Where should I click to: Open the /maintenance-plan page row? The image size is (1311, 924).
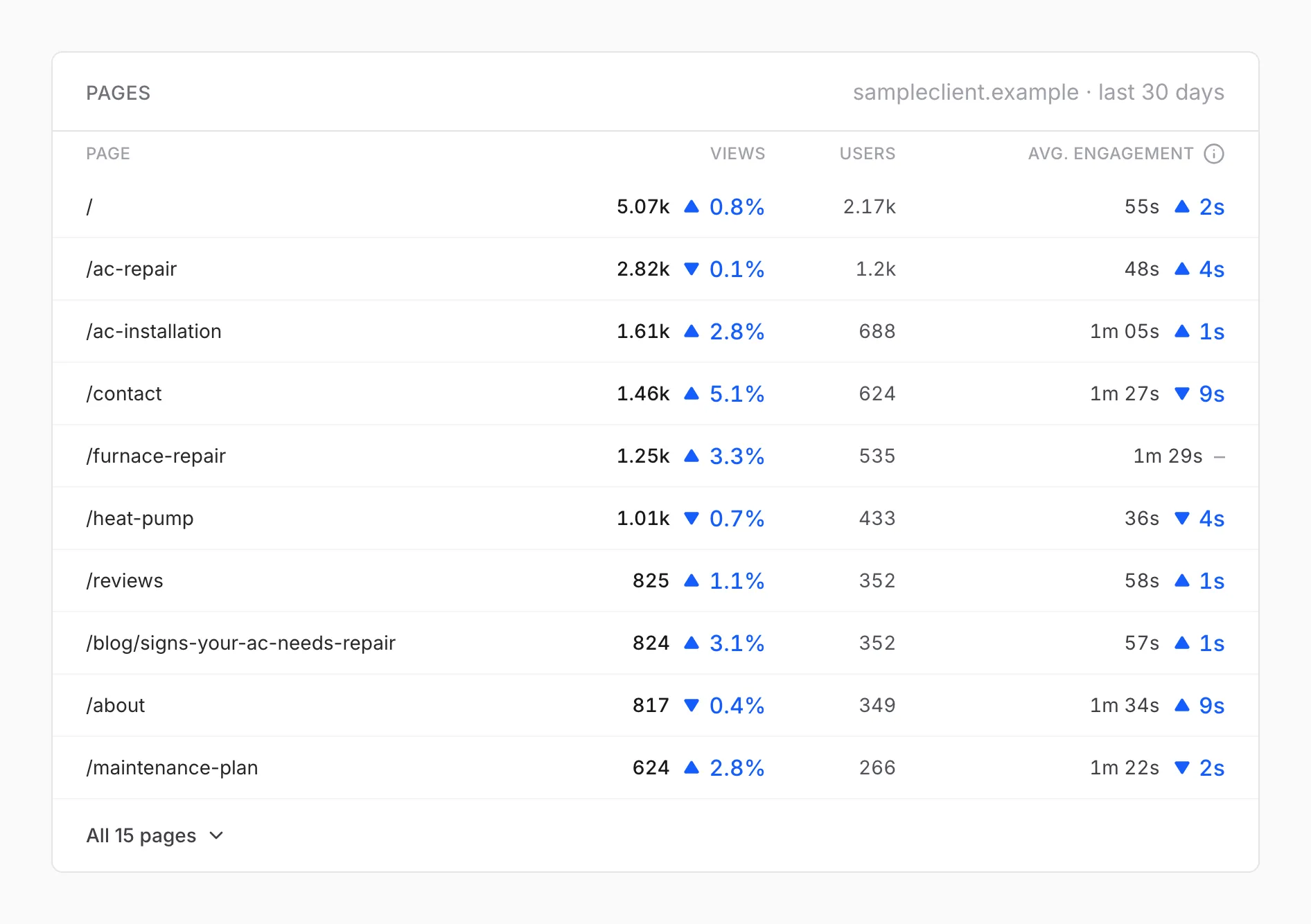tap(655, 767)
